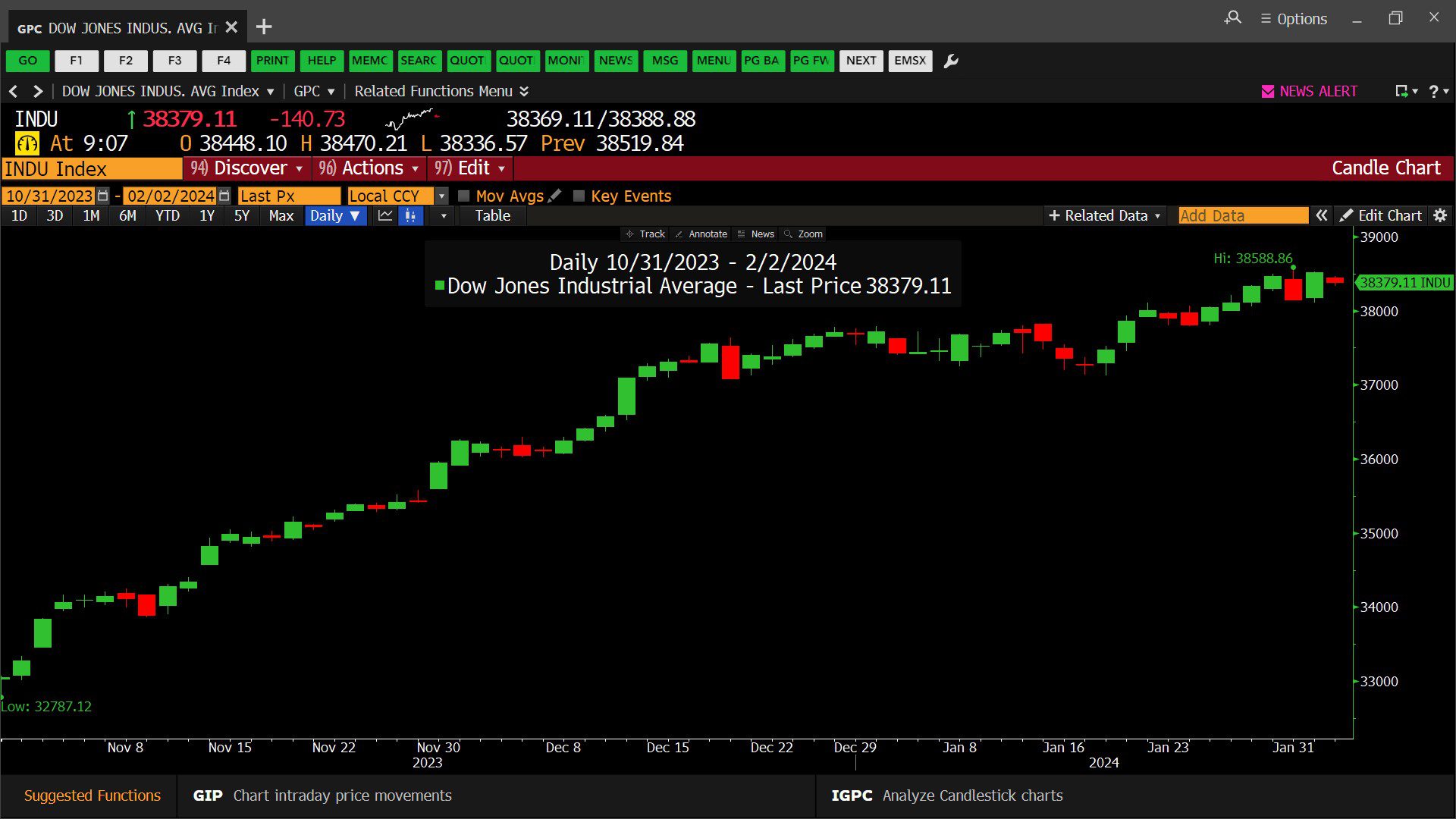Viewport: 1456px width, 819px height.
Task: Click the NEWS ALERT envelope icon
Action: click(1267, 91)
